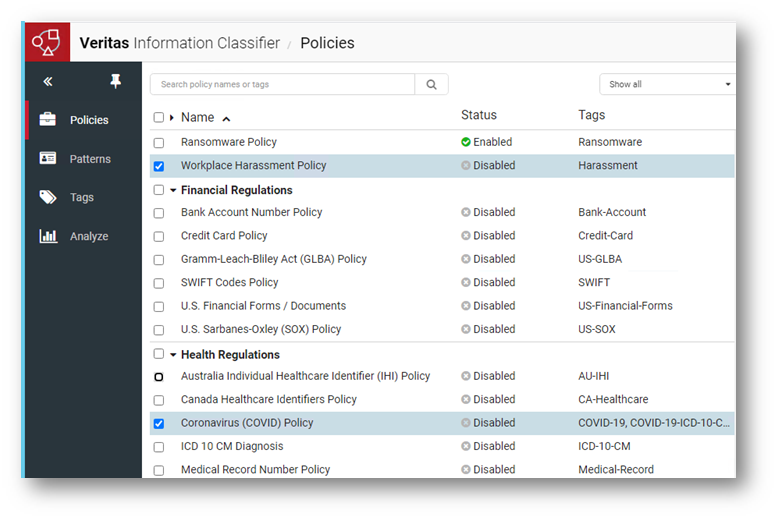Expand all groups using header arrow
Viewport: 778px width, 520px height.
(172, 118)
